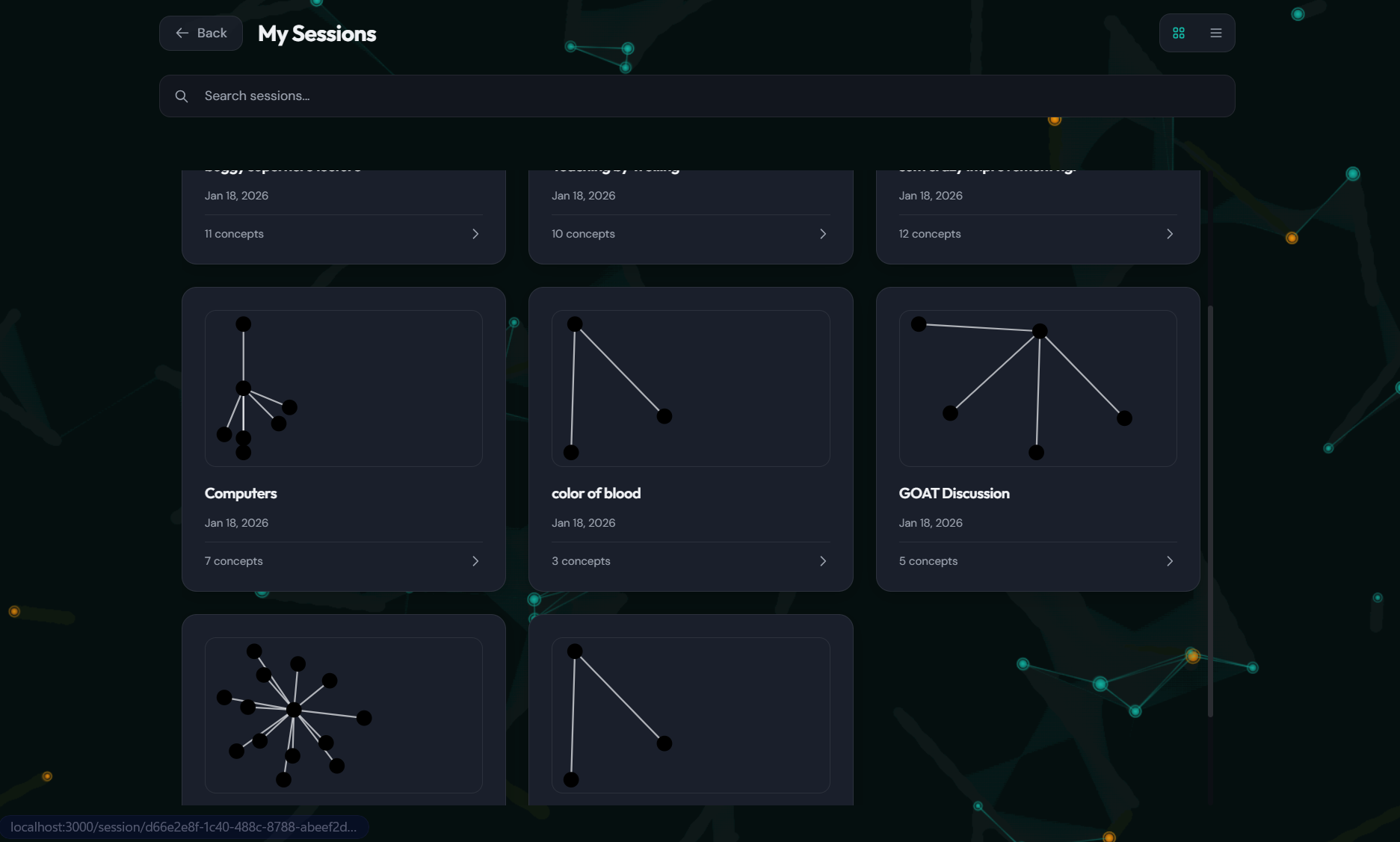Click the GOAT Discussion session title

[x=954, y=493]
